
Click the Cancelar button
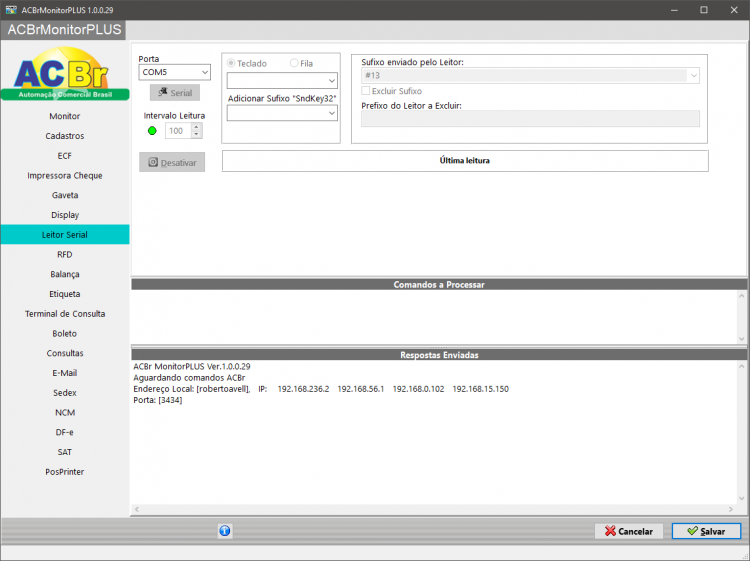[629, 531]
